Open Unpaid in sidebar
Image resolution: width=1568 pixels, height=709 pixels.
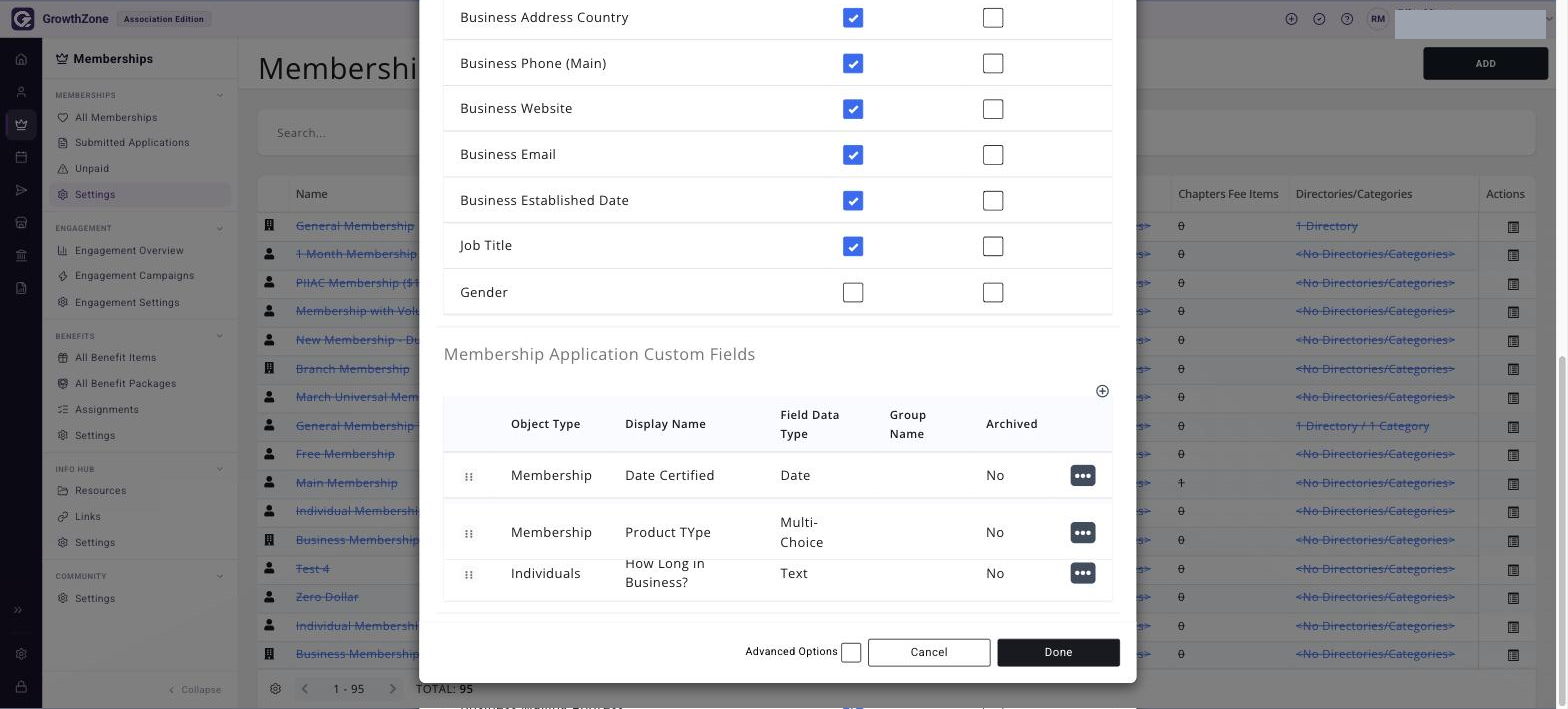coord(92,169)
